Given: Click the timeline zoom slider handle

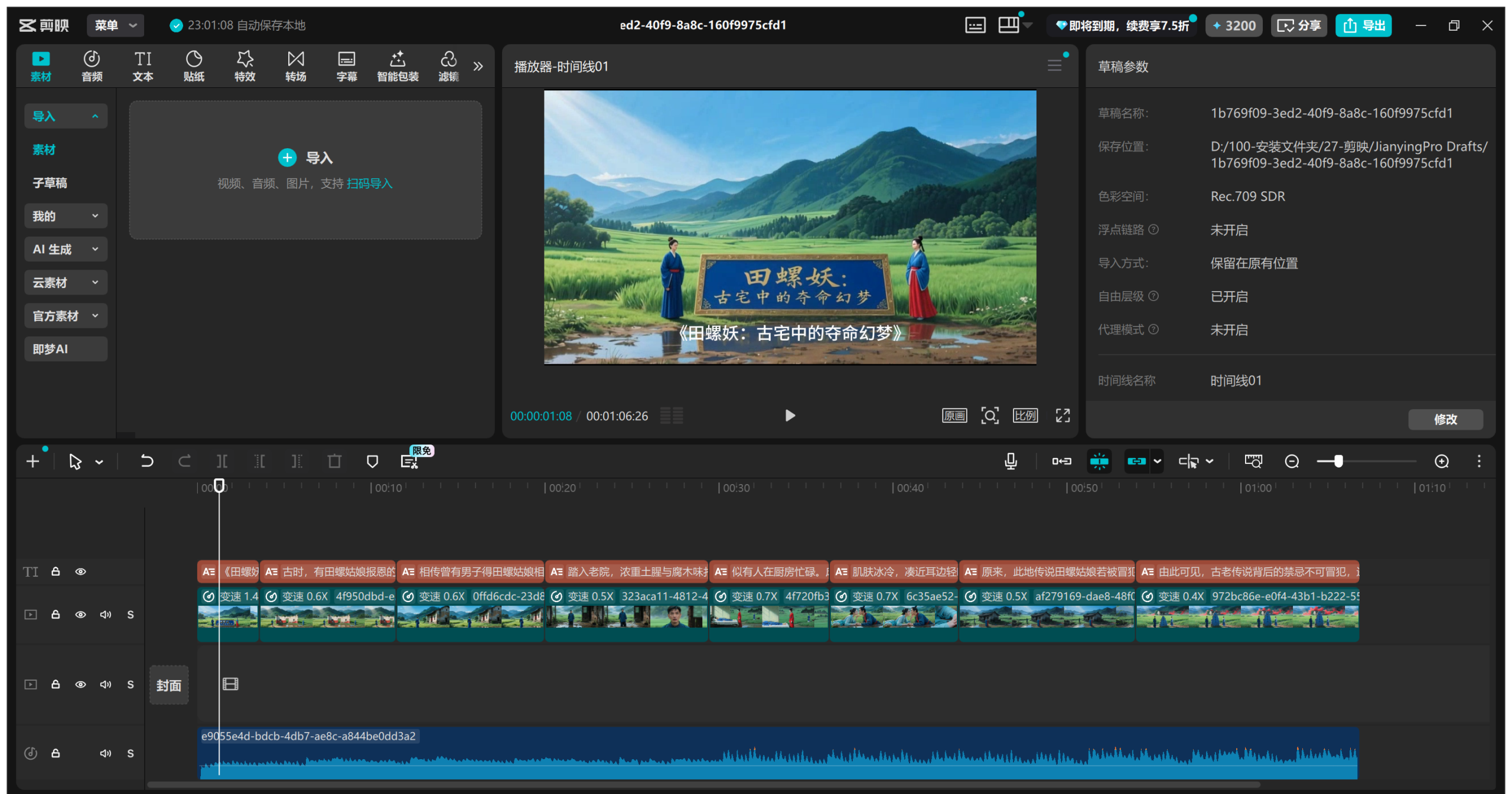Looking at the screenshot, I should pos(1338,461).
